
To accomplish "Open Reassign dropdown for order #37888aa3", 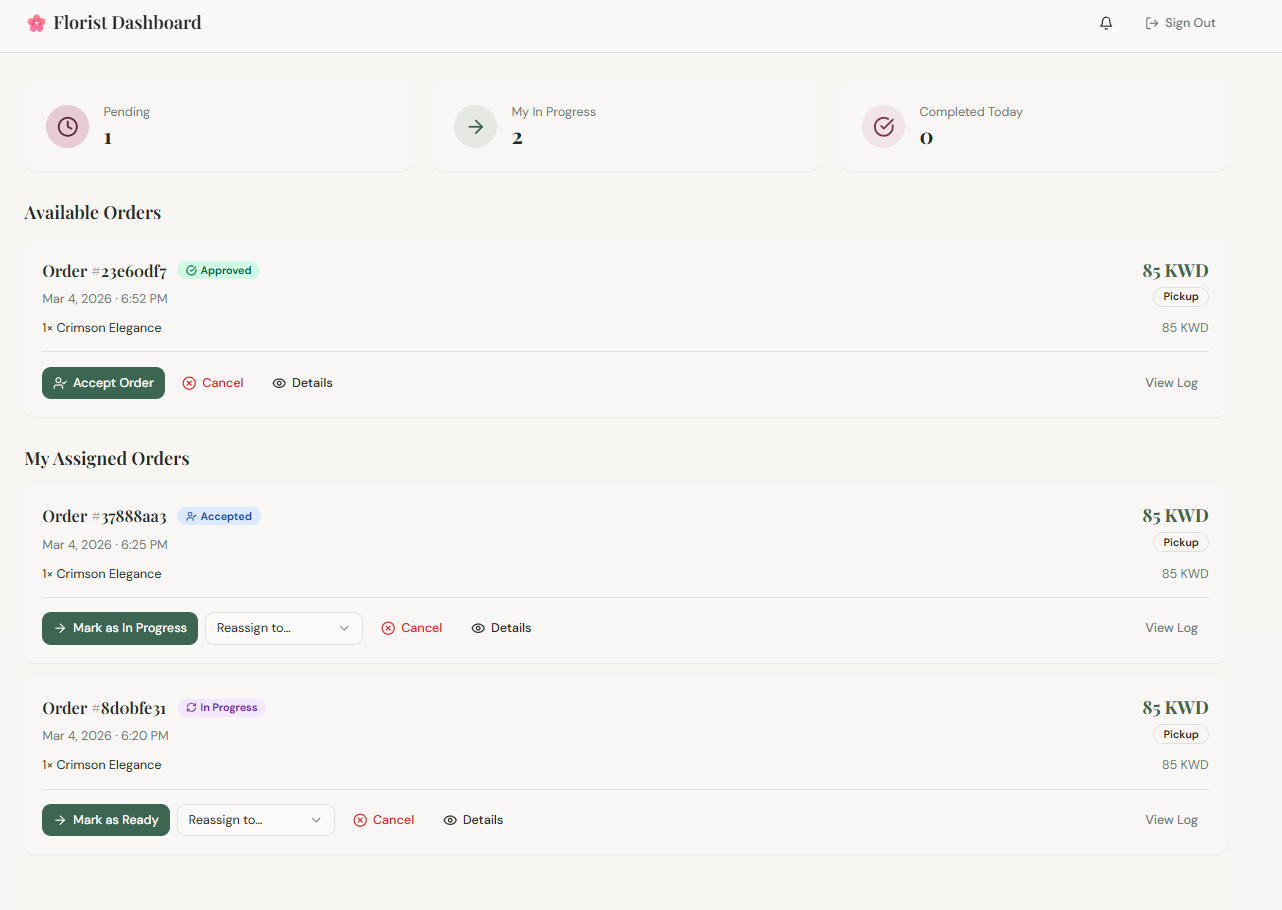I will (x=284, y=628).
